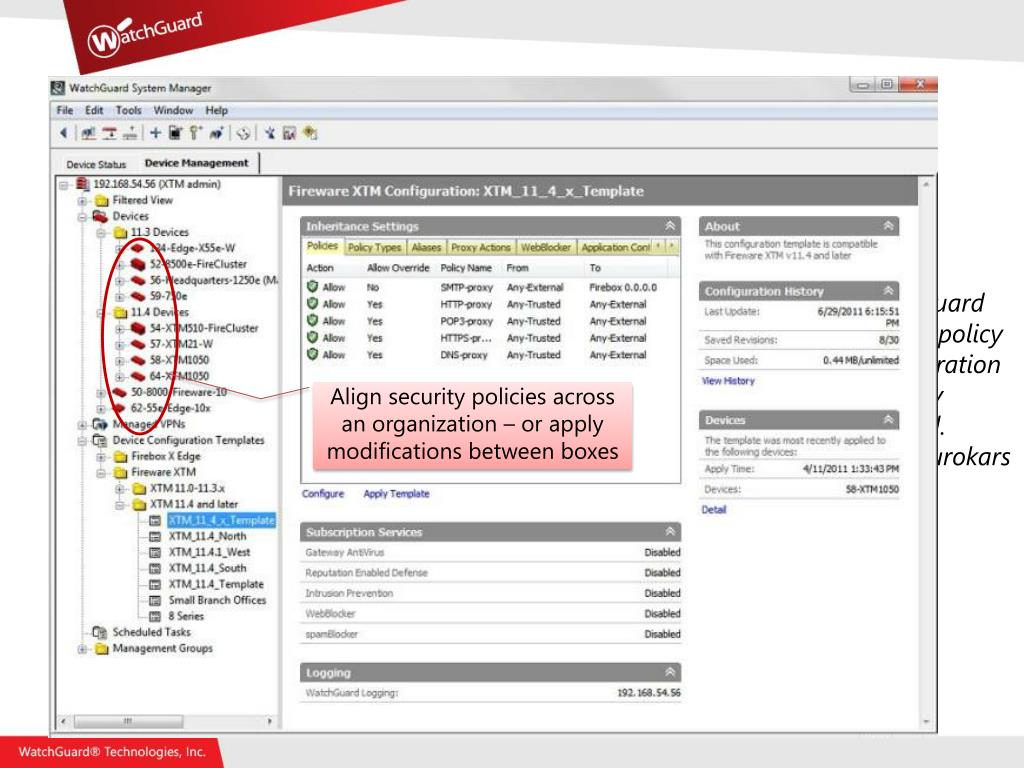This screenshot has height=768, width=1024.
Task: Select the XTM_11.4_Template tree item
Action: pyautogui.click(x=216, y=584)
